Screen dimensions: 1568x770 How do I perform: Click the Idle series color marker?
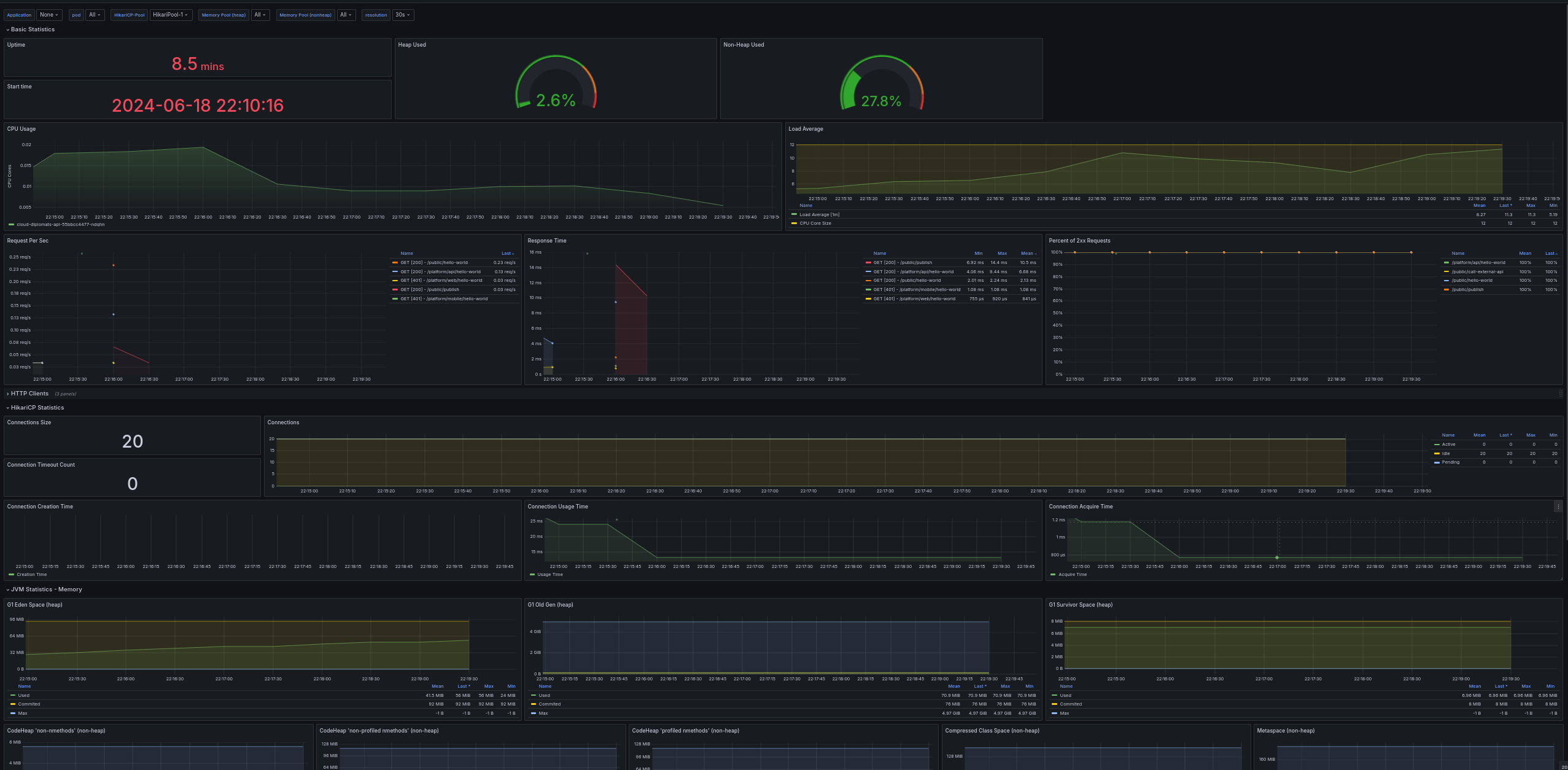pos(1437,453)
